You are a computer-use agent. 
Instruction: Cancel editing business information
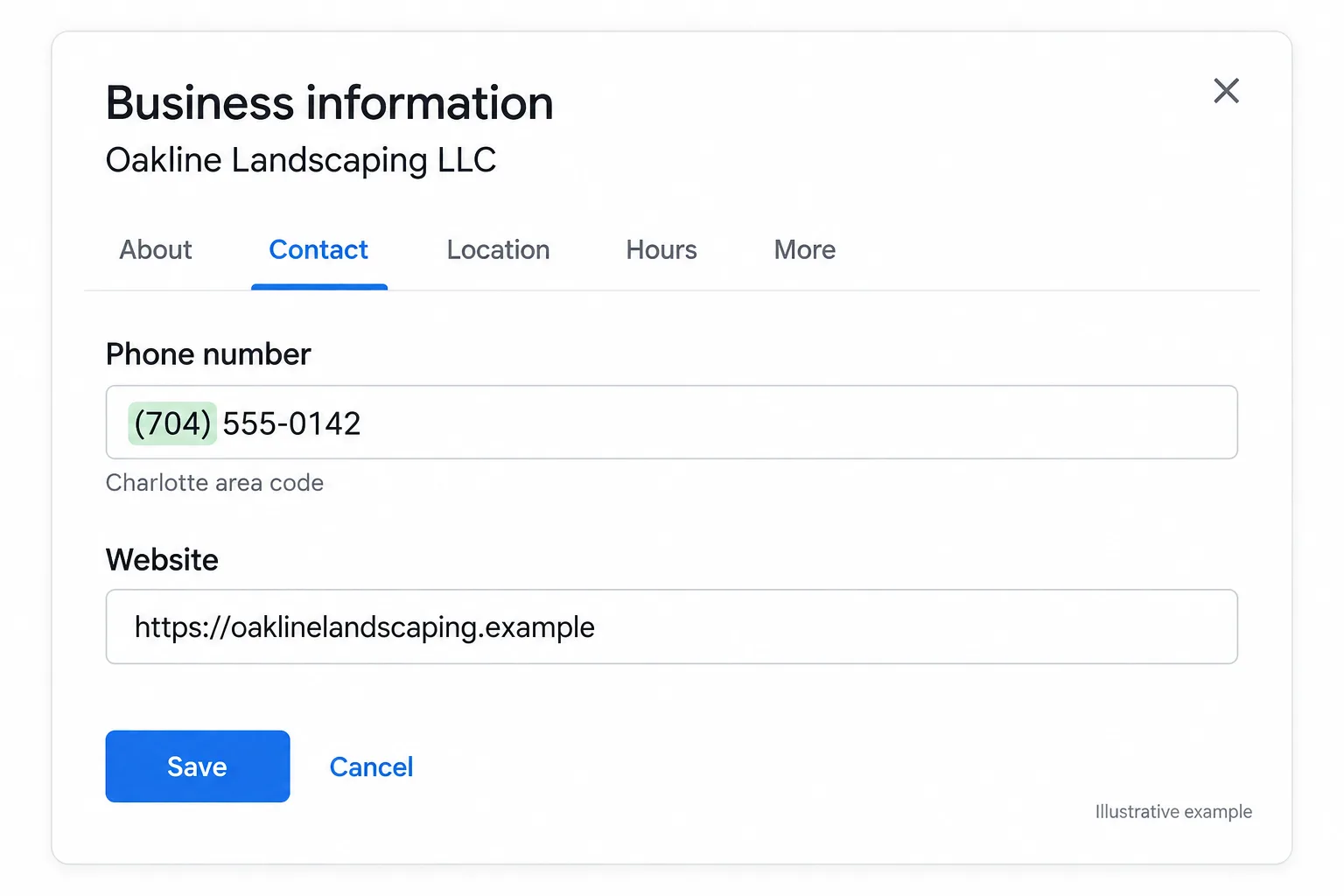[x=371, y=767]
